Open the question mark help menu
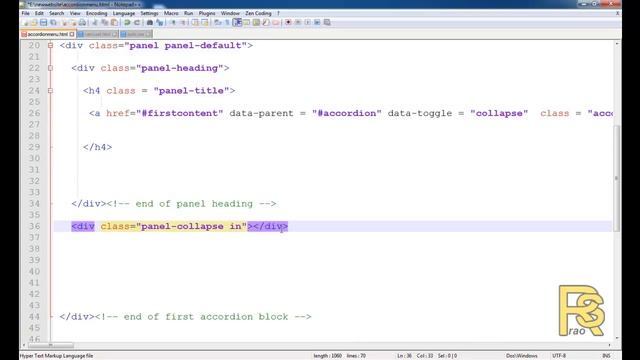The width and height of the screenshot is (640, 360). coord(278,13)
